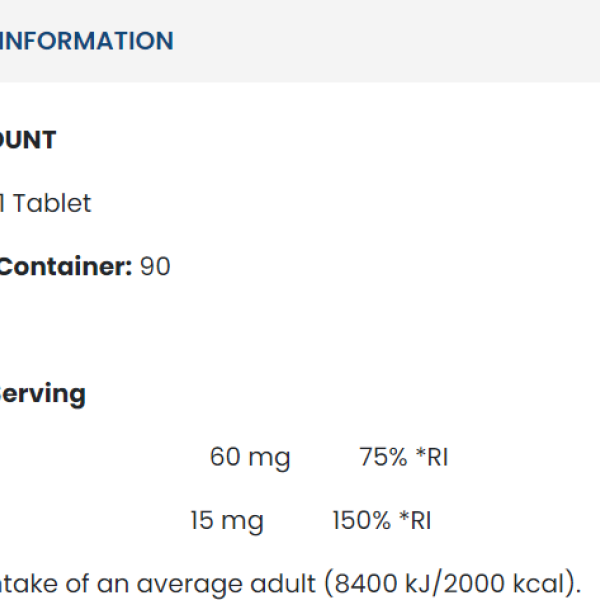Image resolution: width=600 pixels, height=600 pixels.
Task: Click the bold "Container:" label
Action: (65, 267)
